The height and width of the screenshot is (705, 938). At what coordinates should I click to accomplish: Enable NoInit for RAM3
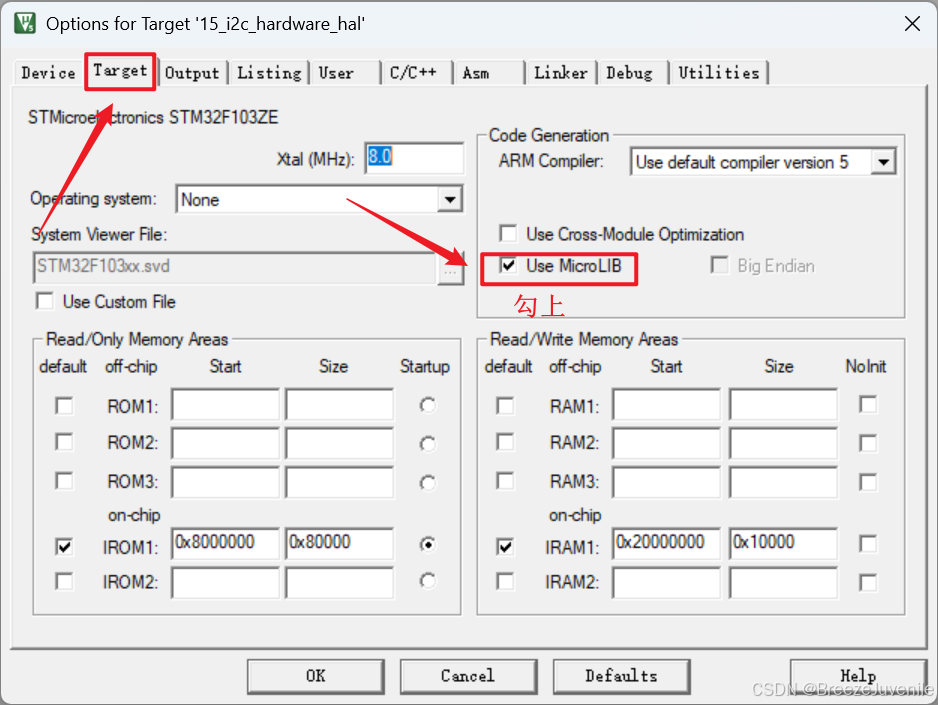[x=868, y=481]
